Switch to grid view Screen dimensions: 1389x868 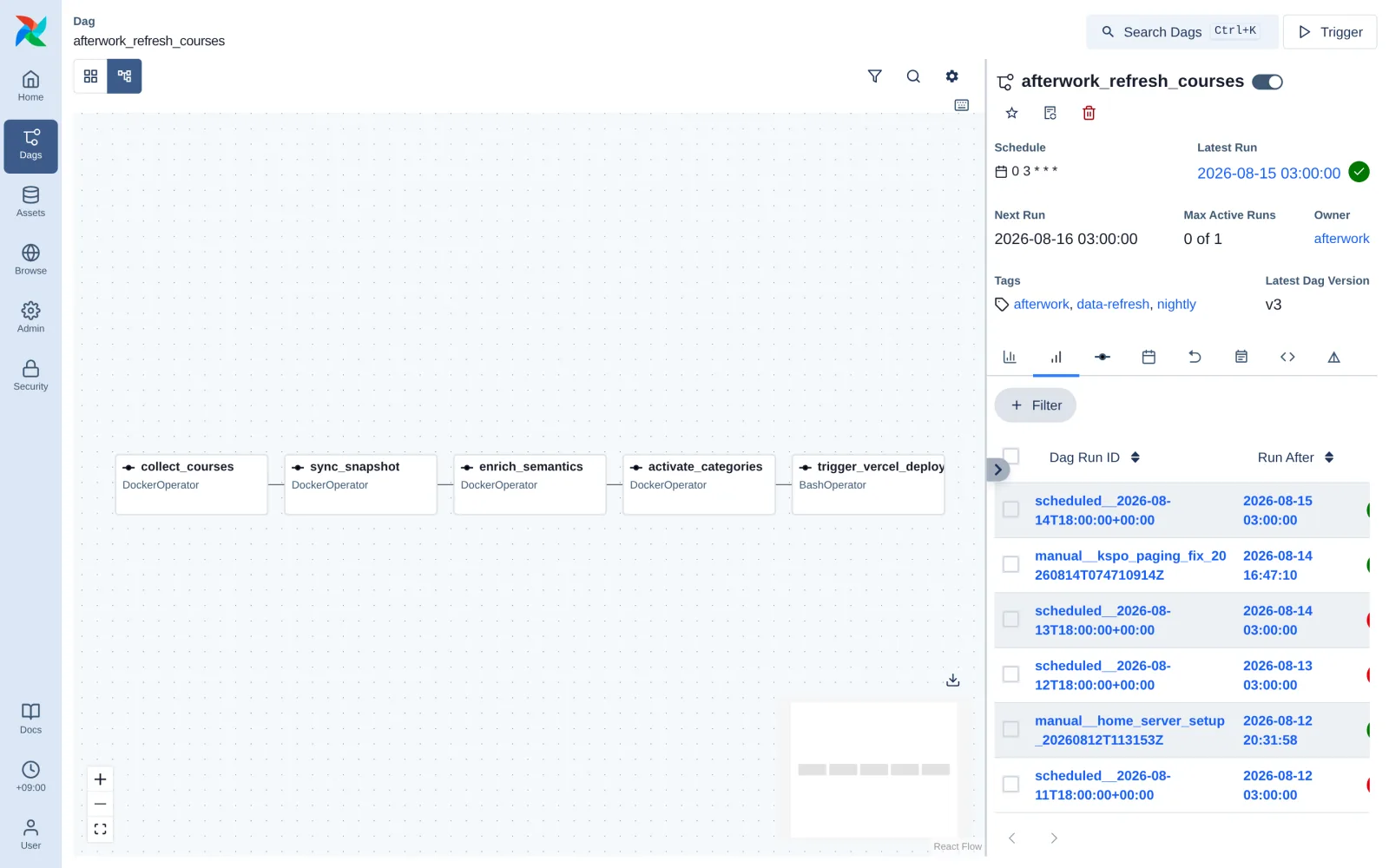pos(90,76)
